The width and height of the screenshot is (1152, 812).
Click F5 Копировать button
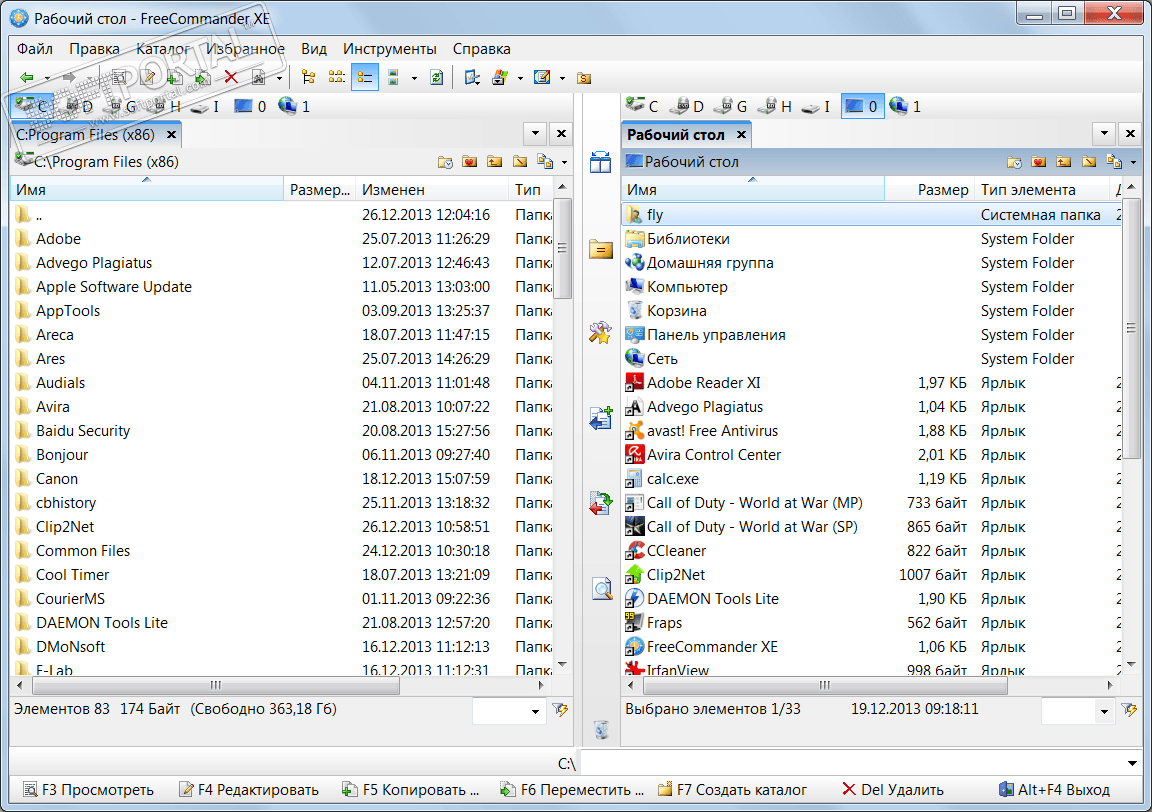410,790
